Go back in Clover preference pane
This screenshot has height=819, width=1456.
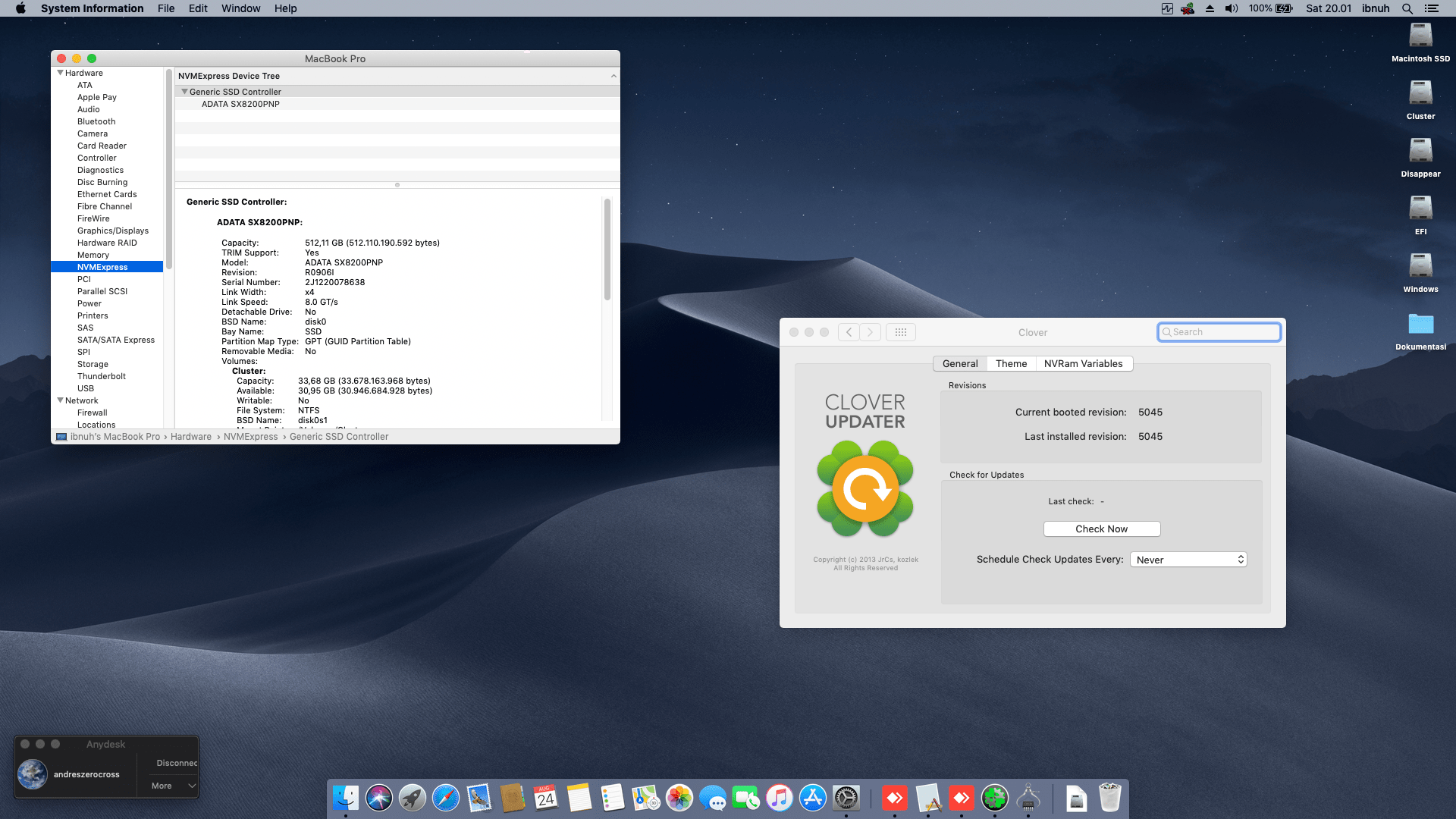[x=849, y=332]
